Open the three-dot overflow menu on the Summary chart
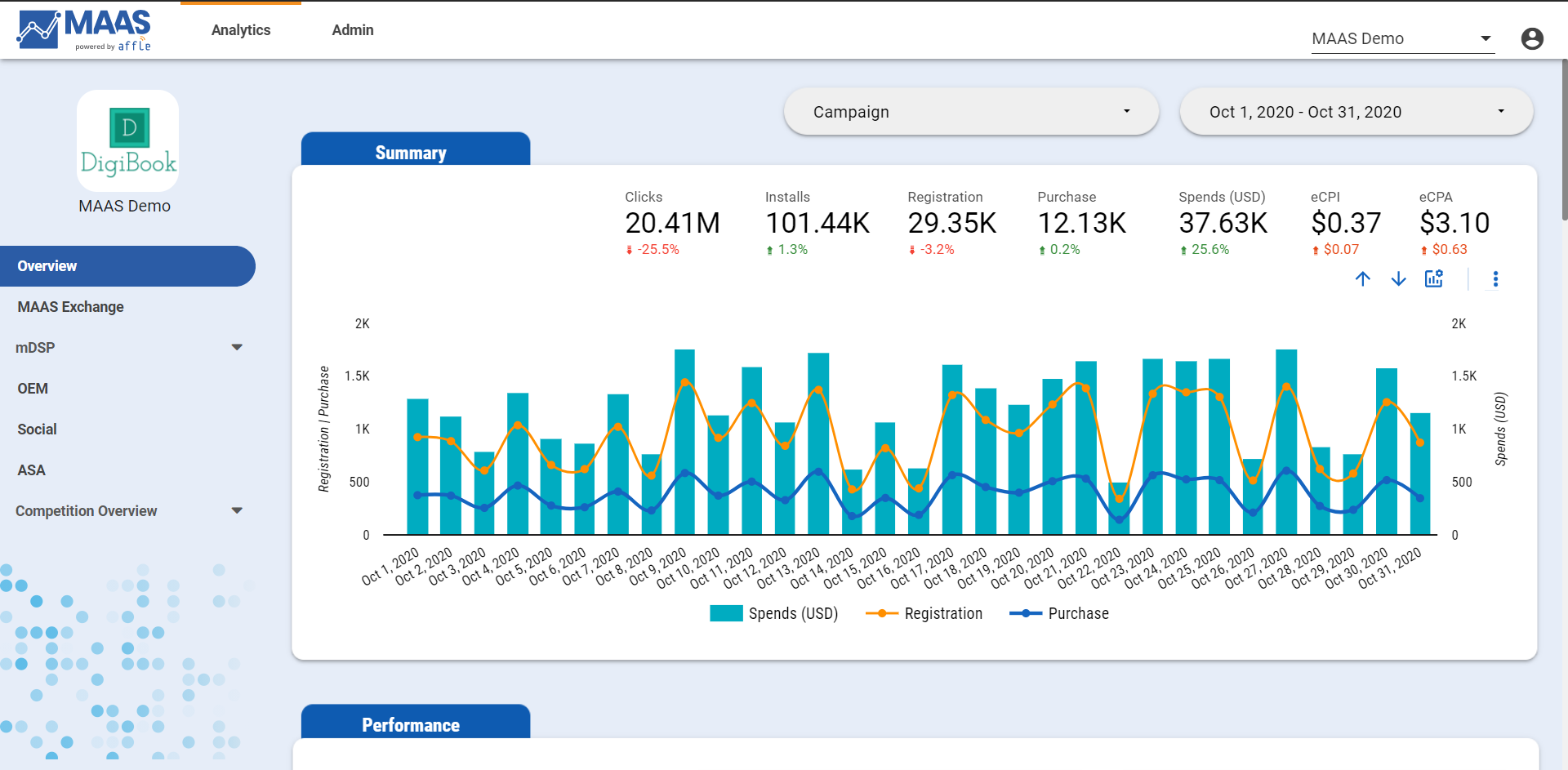1568x770 pixels. (x=1495, y=278)
